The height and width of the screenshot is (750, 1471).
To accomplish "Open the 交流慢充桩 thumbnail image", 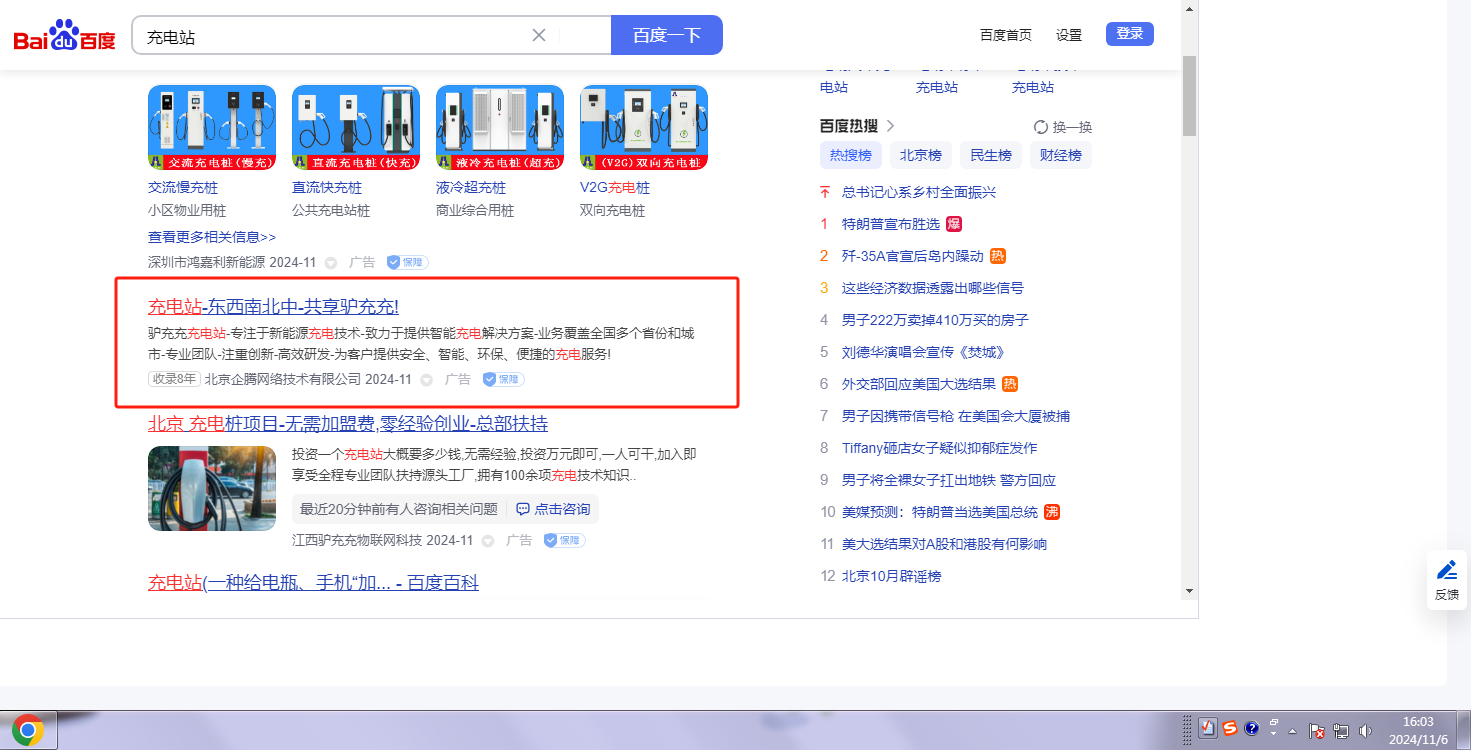I will click(212, 127).
